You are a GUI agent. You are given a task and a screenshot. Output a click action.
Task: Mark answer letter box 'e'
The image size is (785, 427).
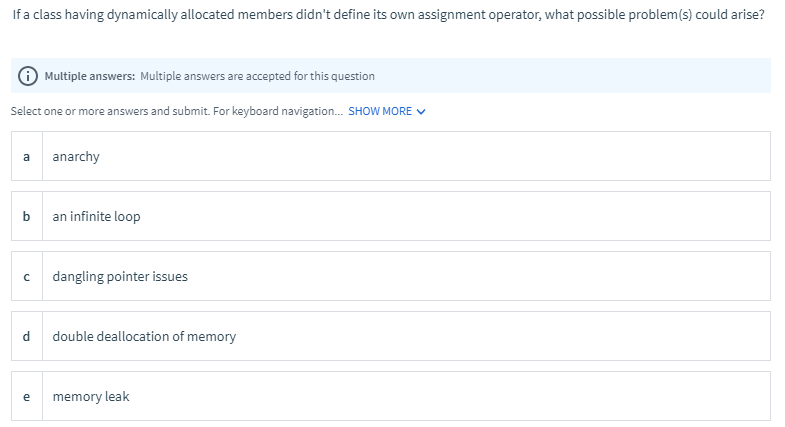27,397
